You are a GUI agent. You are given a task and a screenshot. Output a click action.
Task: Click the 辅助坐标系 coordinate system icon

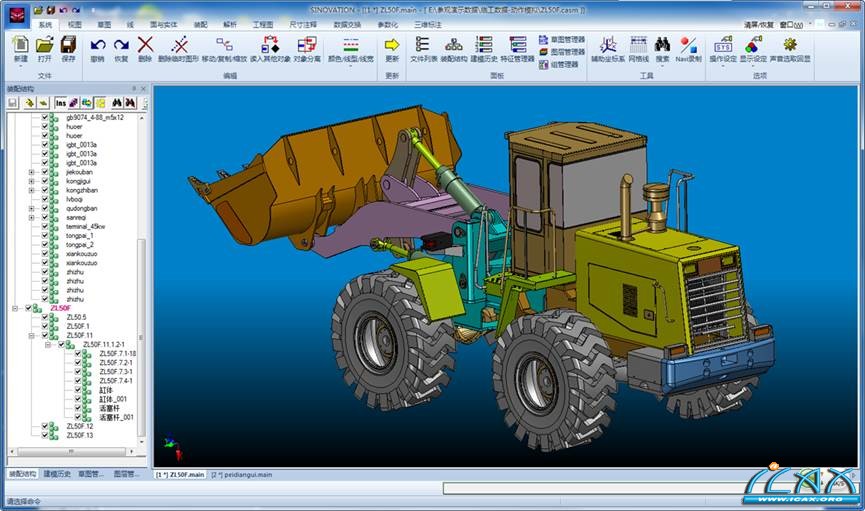[607, 45]
